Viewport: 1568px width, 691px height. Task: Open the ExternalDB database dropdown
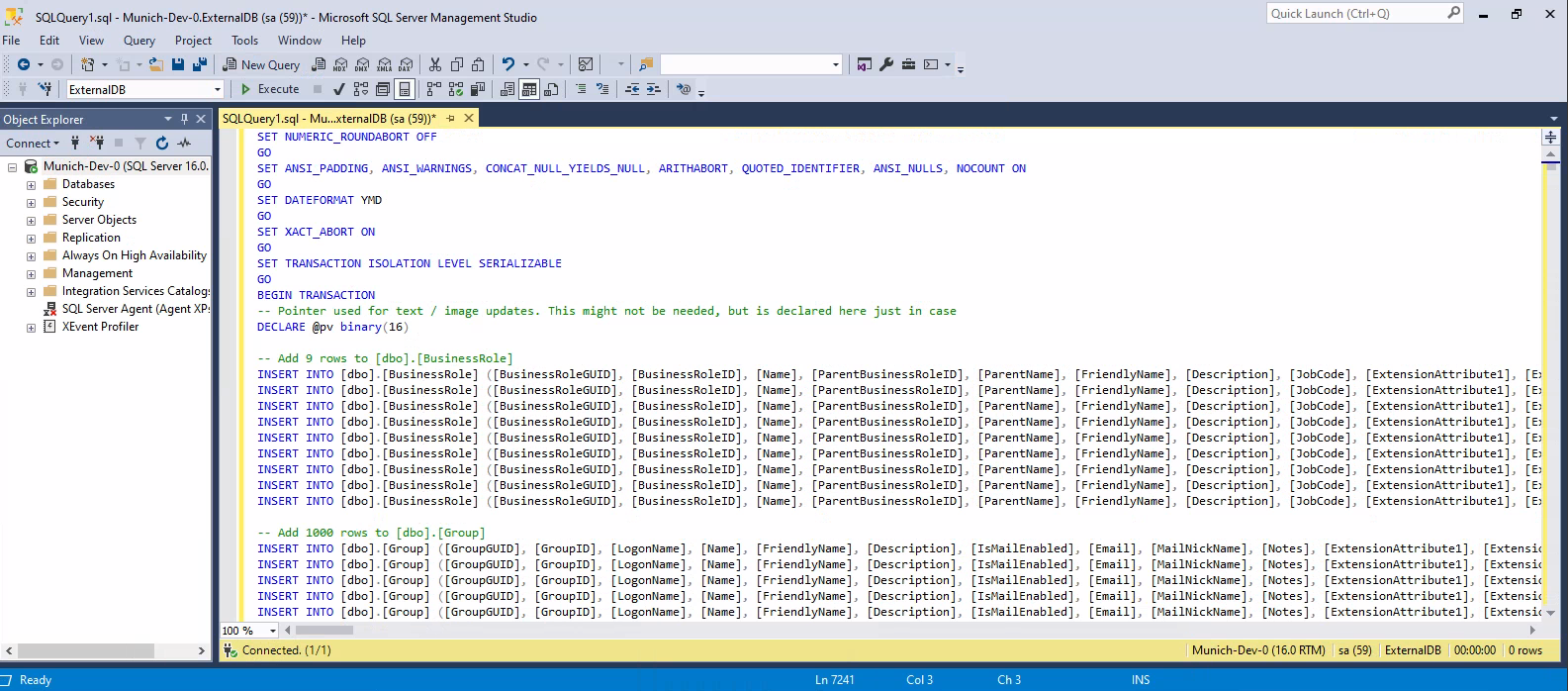click(x=218, y=89)
